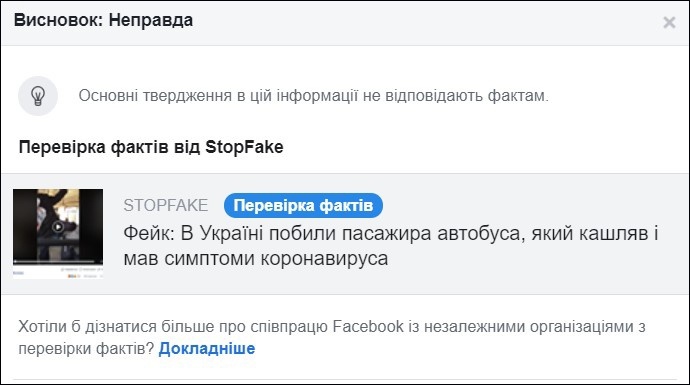Click the text перевірки фактів? before Докладніше
The image size is (690, 385).
click(x=86, y=348)
